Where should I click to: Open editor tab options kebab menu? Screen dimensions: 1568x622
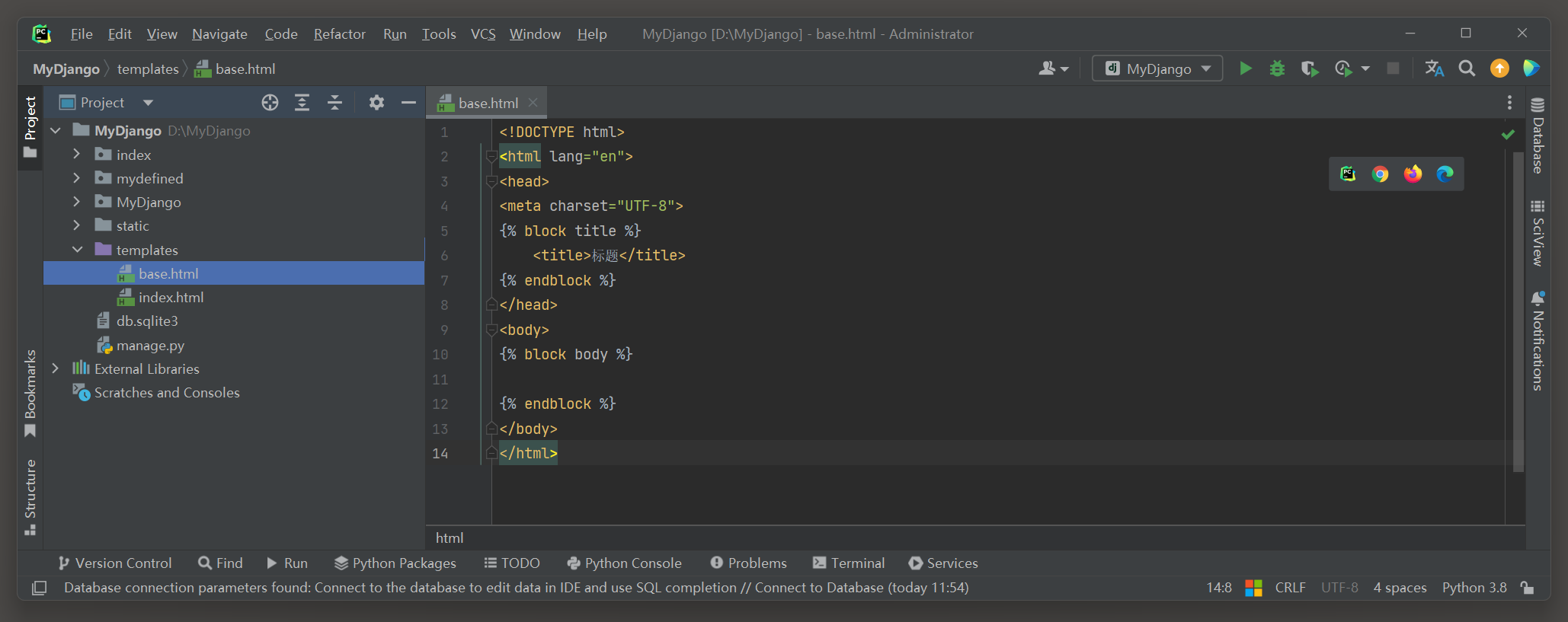click(x=1509, y=103)
